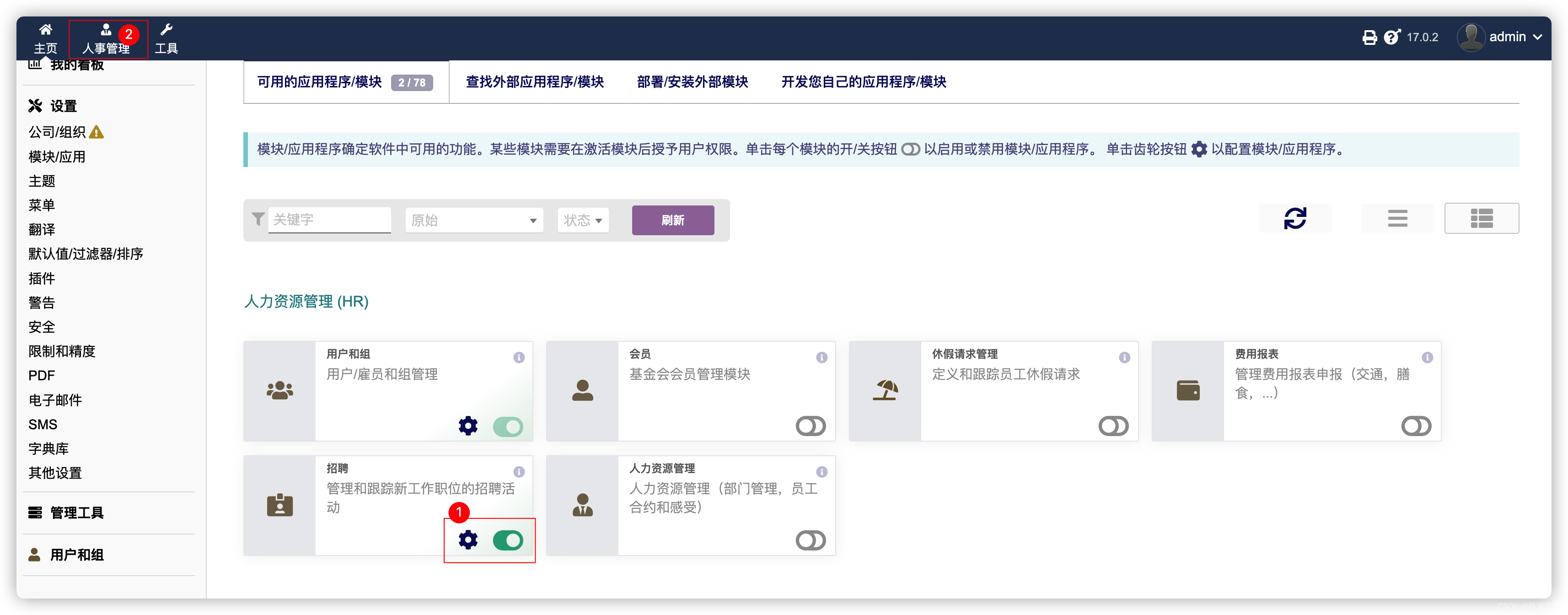Viewport: 1568px width, 615px height.
Task: Enable the 会员 module toggle
Action: pos(810,426)
